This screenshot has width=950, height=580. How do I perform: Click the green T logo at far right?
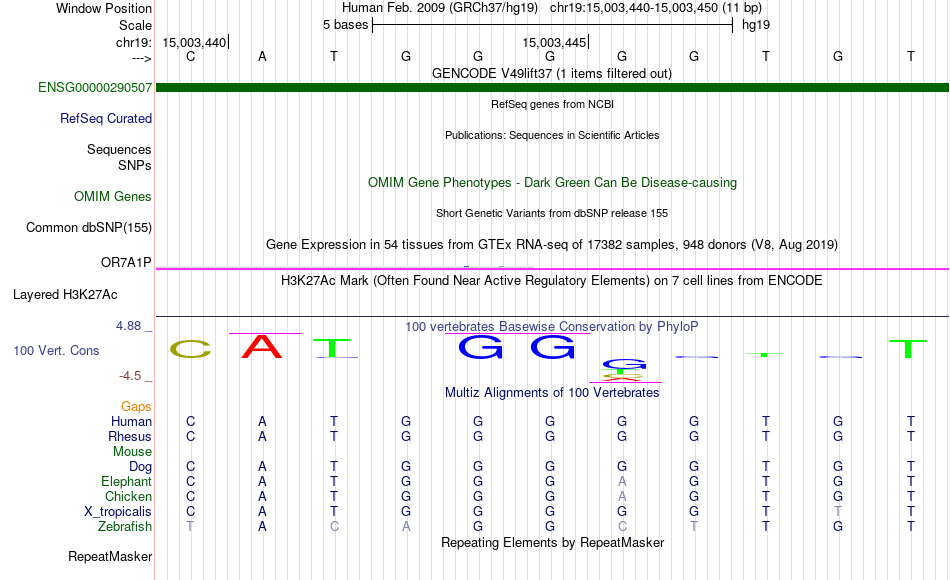click(908, 349)
